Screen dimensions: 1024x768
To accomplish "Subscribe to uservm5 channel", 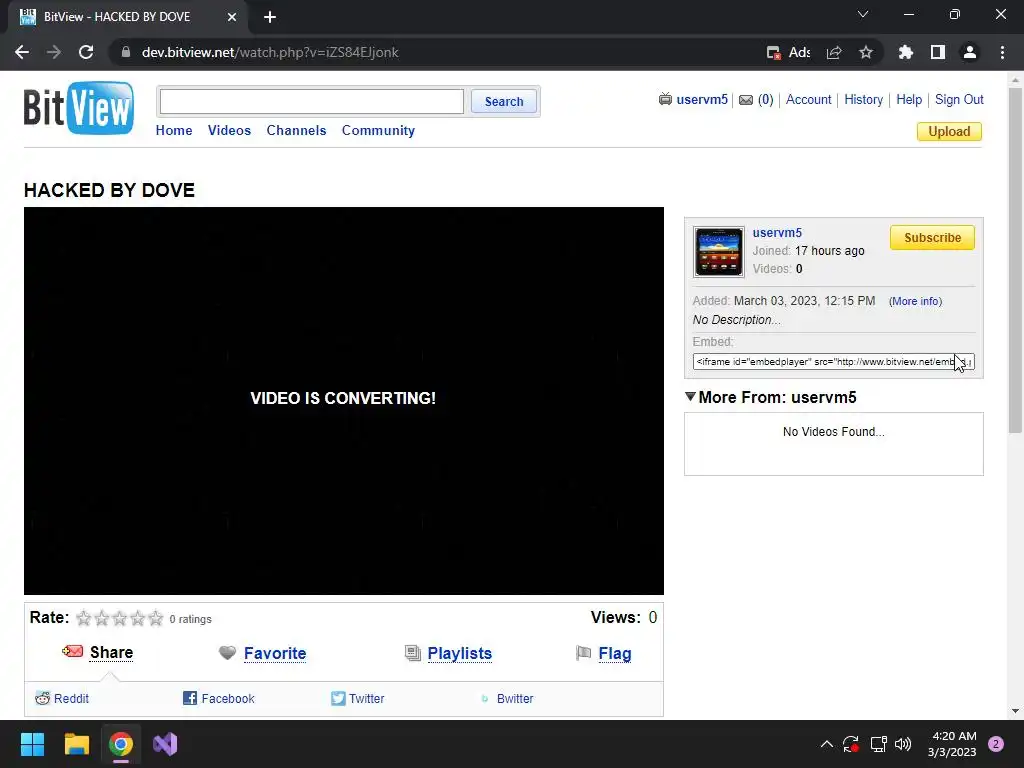I will coord(932,238).
